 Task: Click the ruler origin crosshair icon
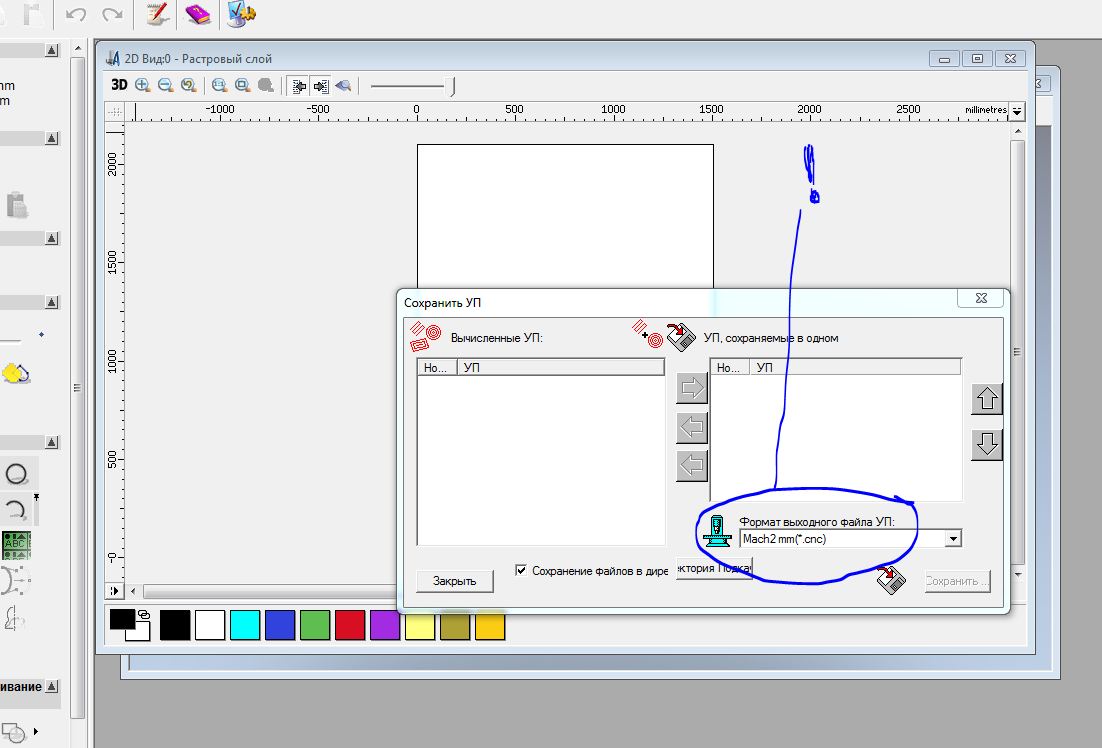pyautogui.click(x=114, y=112)
